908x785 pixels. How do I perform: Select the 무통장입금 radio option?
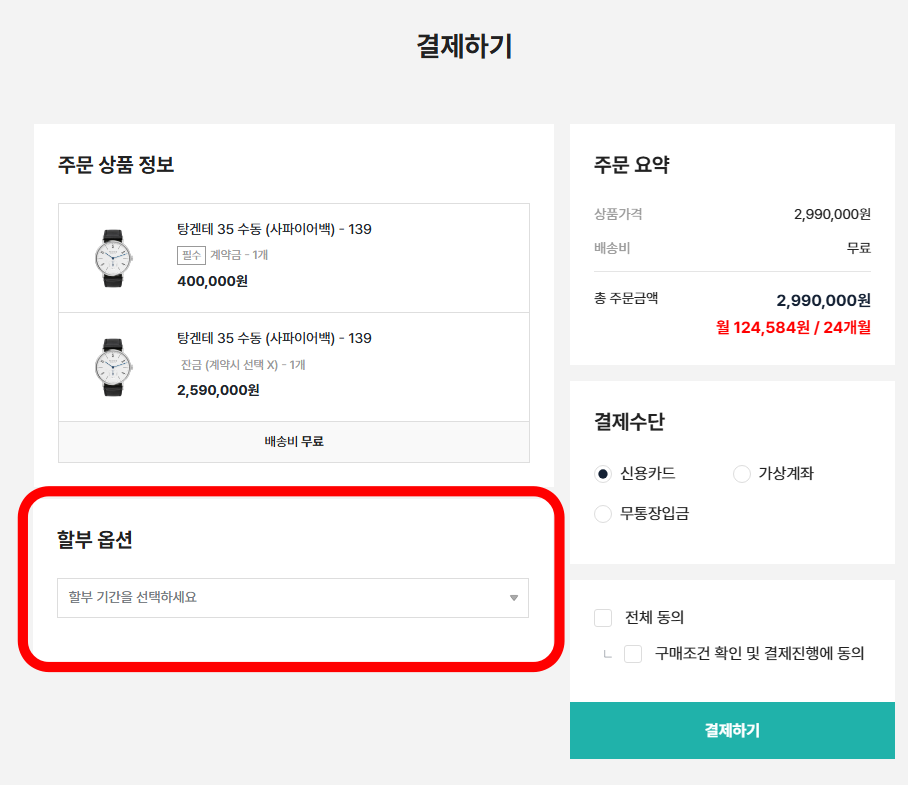click(603, 514)
